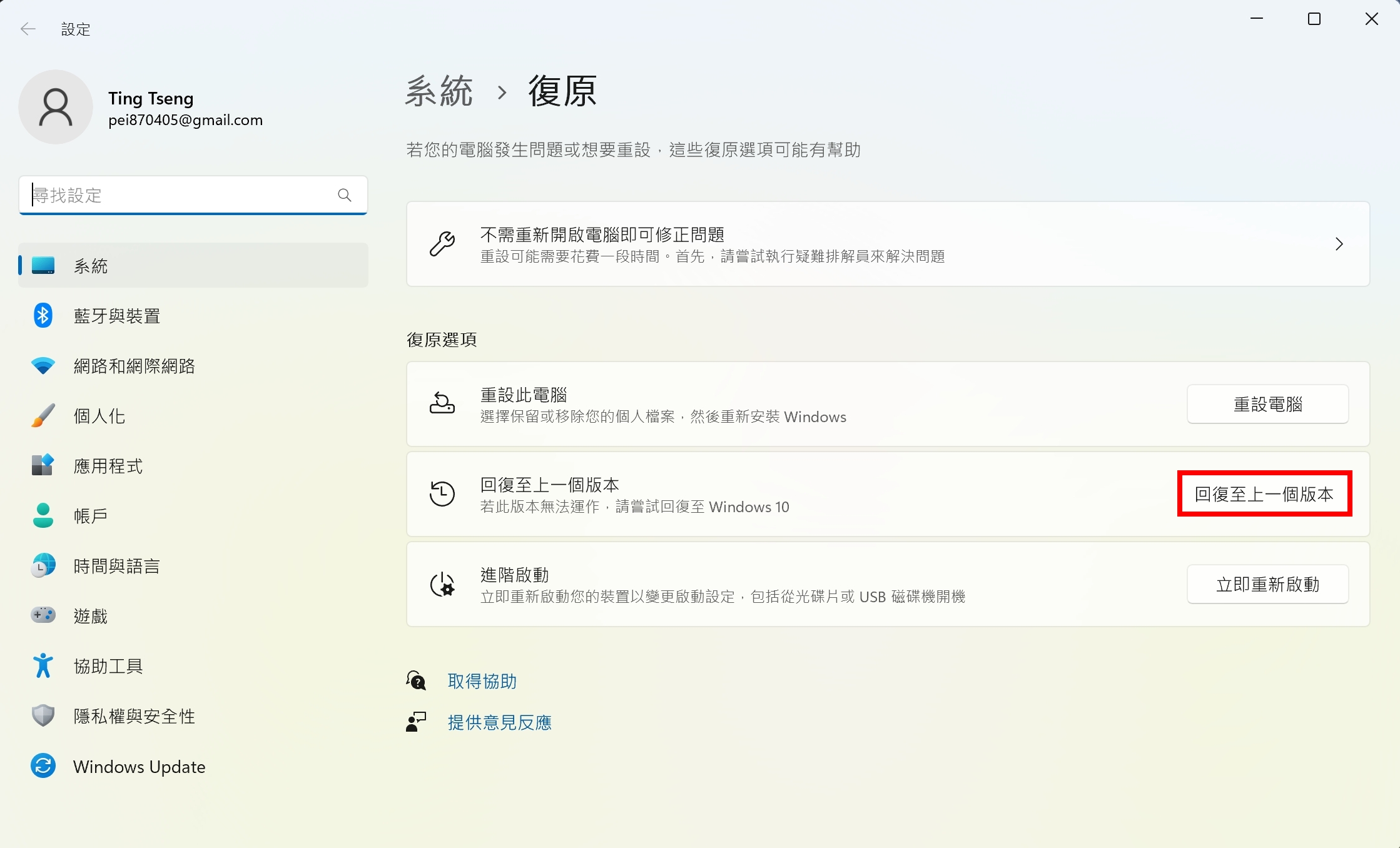Select 個人化 in the sidebar
This screenshot has width=1400, height=848.
193,416
